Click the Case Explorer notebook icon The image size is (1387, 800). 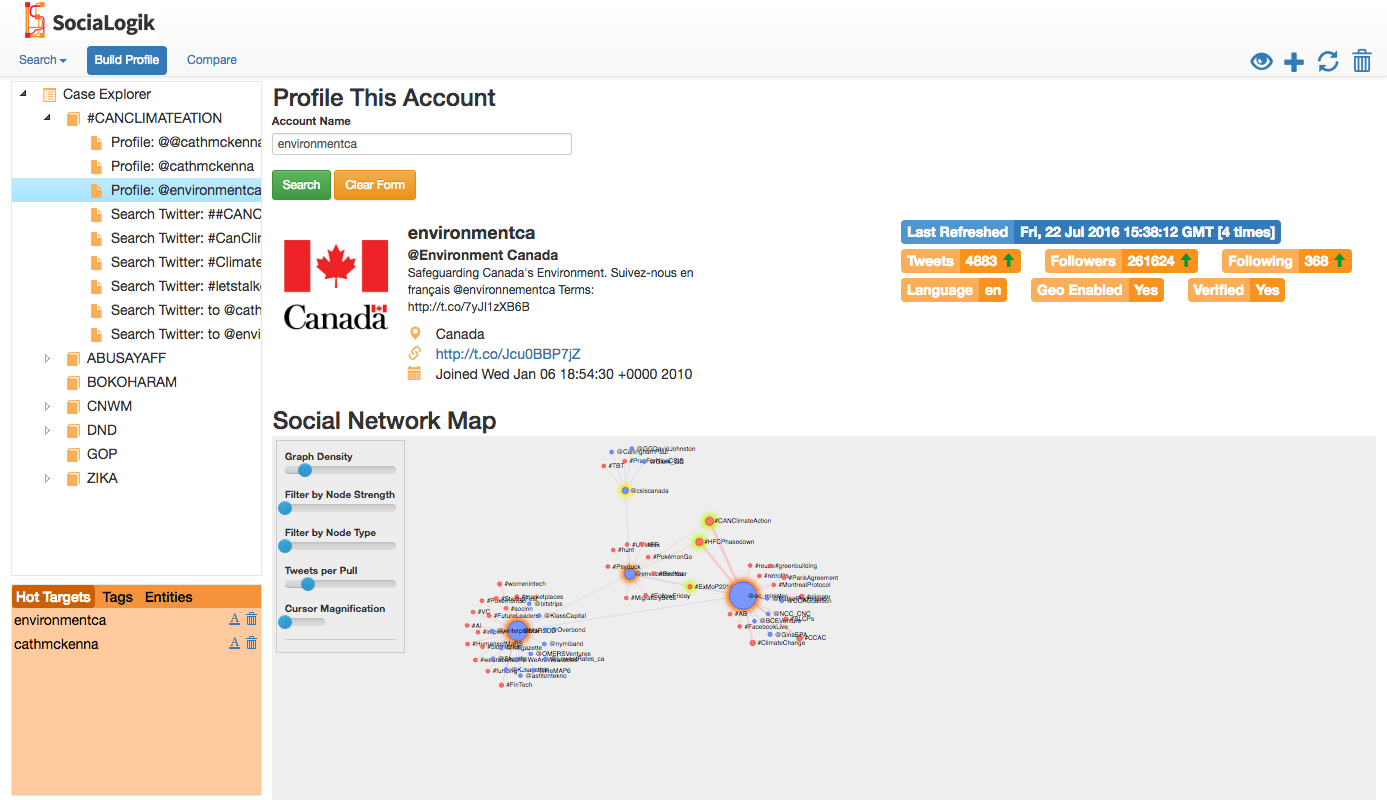(x=49, y=94)
